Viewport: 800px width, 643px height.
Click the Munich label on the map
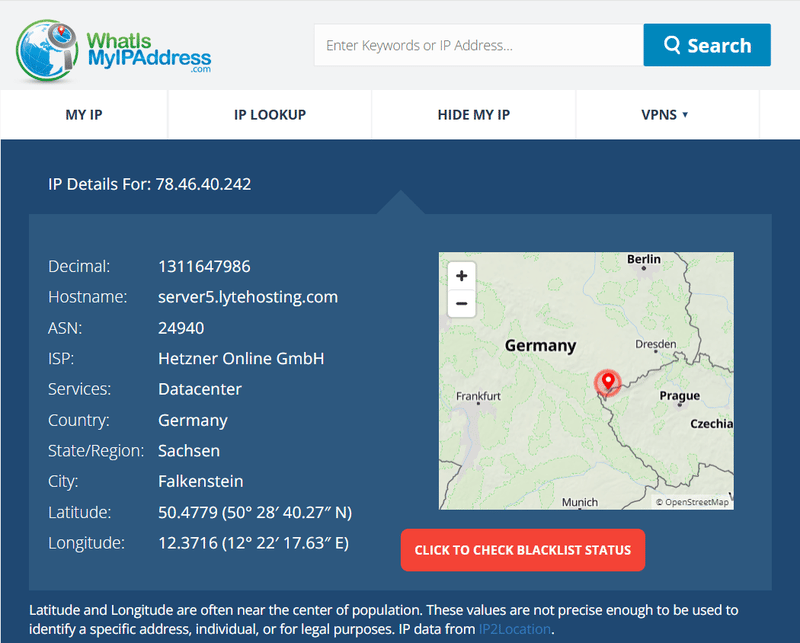coord(580,502)
